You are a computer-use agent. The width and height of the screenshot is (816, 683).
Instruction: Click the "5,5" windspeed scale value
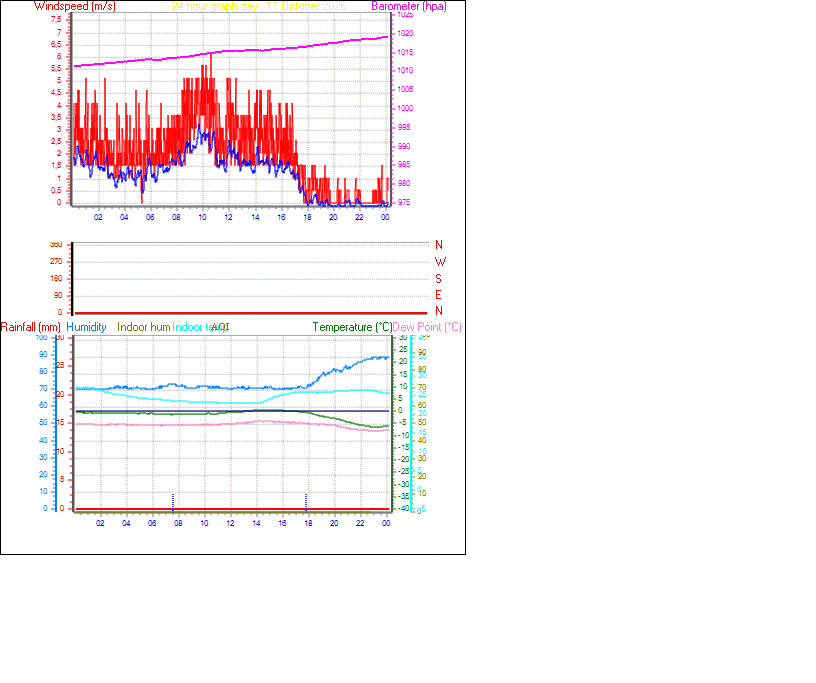[56, 68]
